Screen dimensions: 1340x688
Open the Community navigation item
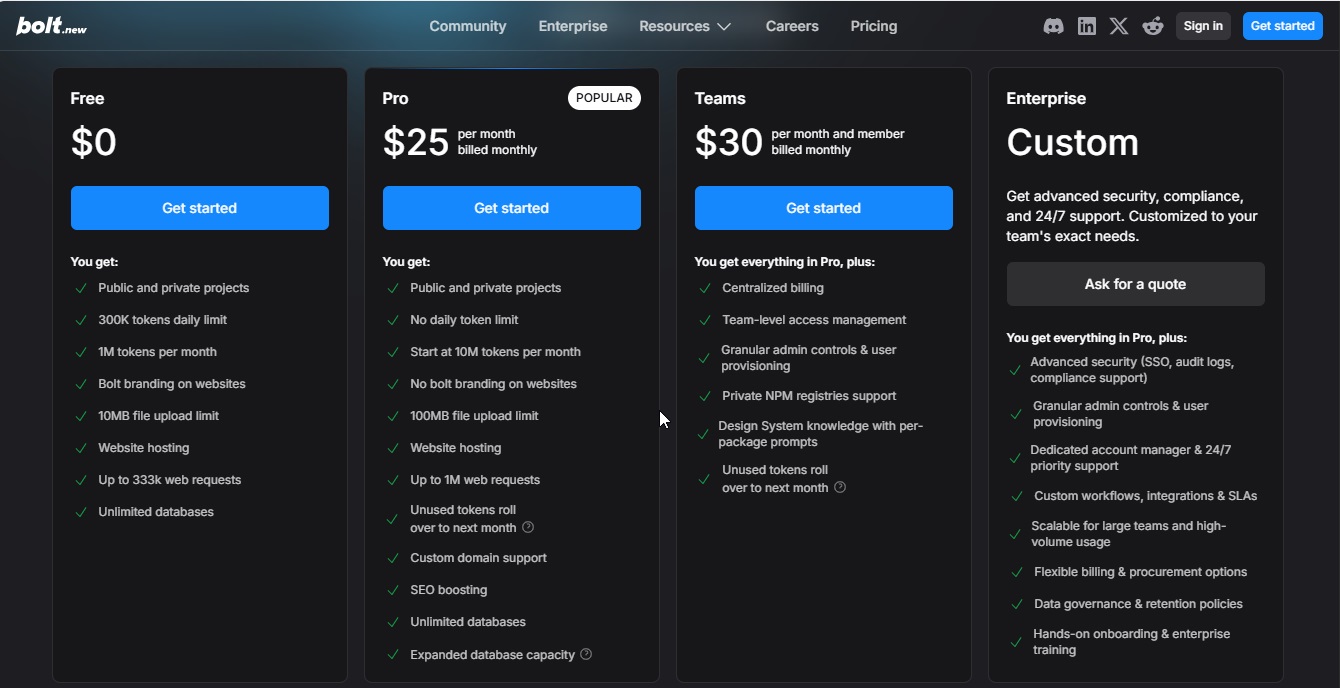coord(468,26)
